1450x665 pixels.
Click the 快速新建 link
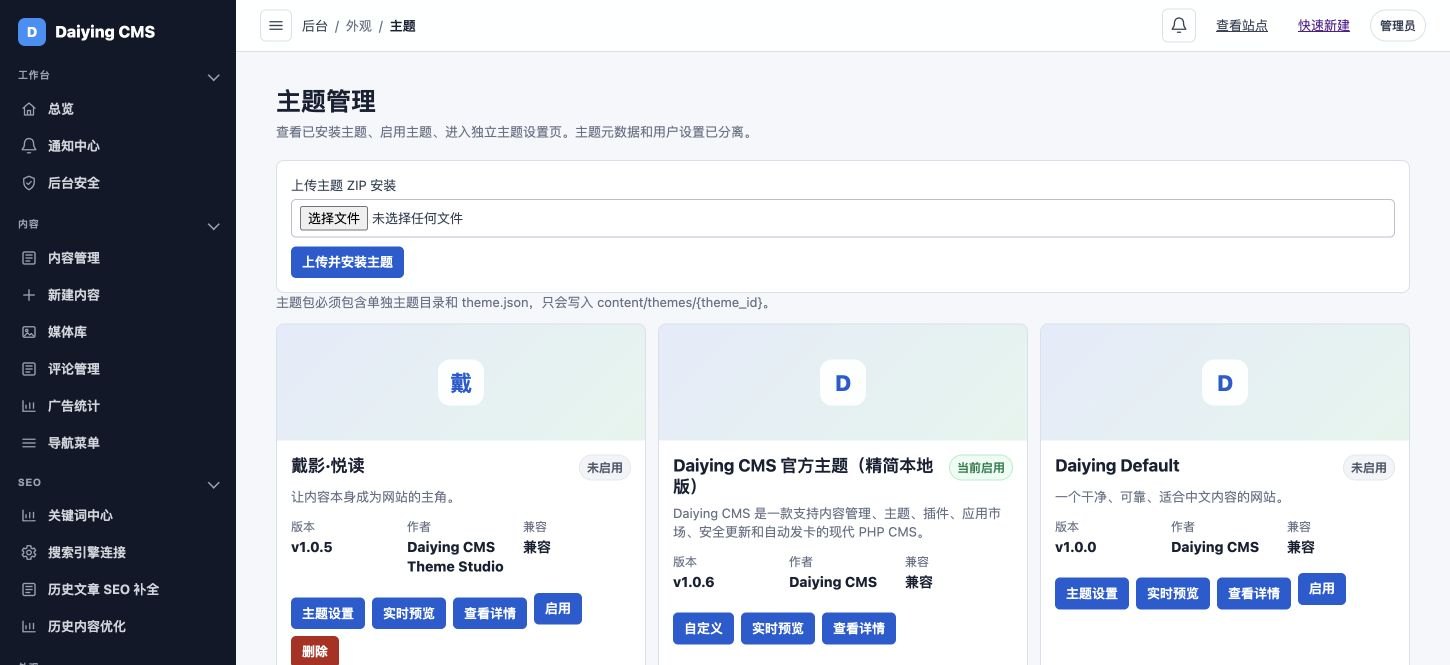[x=1324, y=26]
